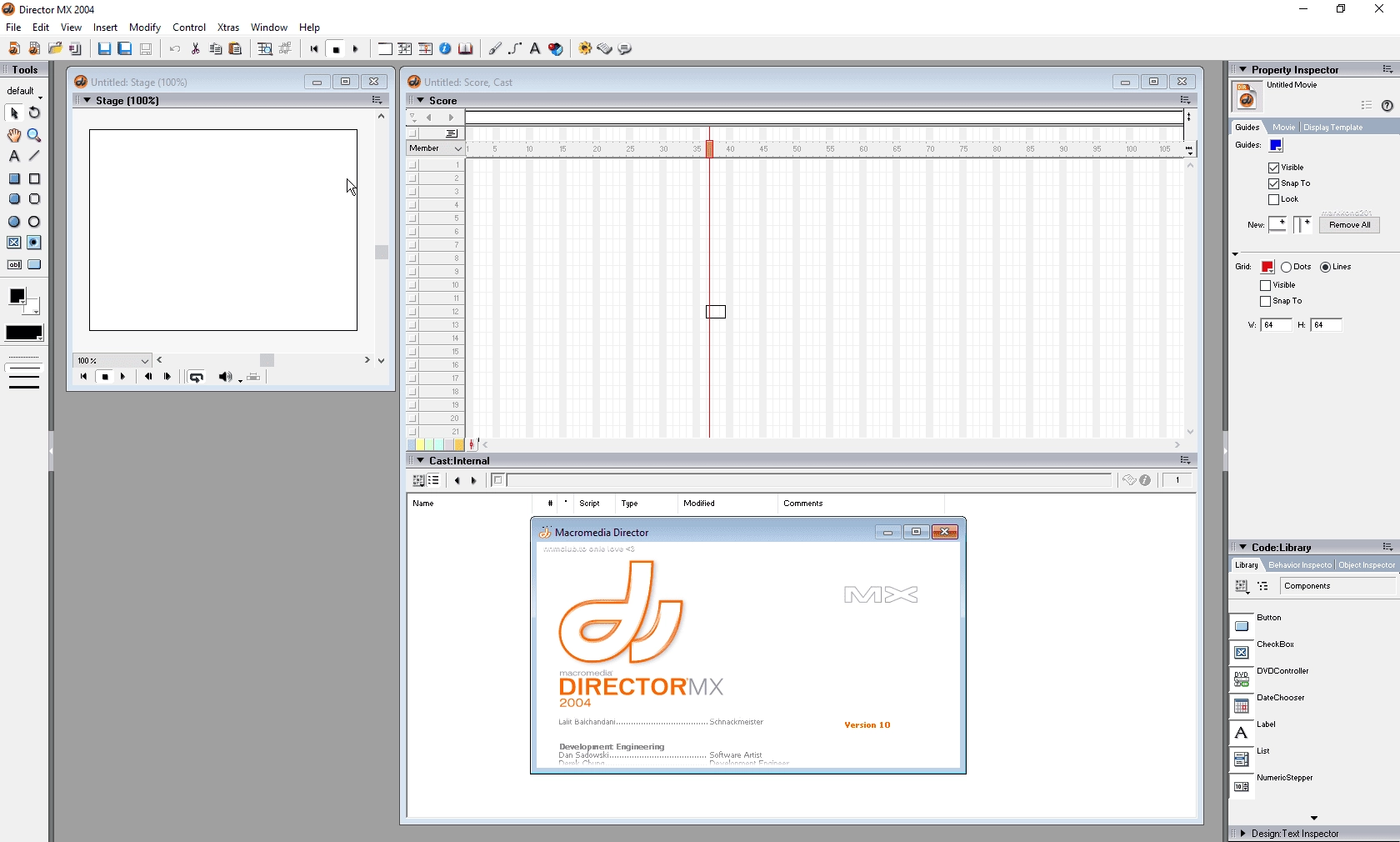Switch to the Display Template tab
Image resolution: width=1400 pixels, height=842 pixels.
tap(1333, 128)
